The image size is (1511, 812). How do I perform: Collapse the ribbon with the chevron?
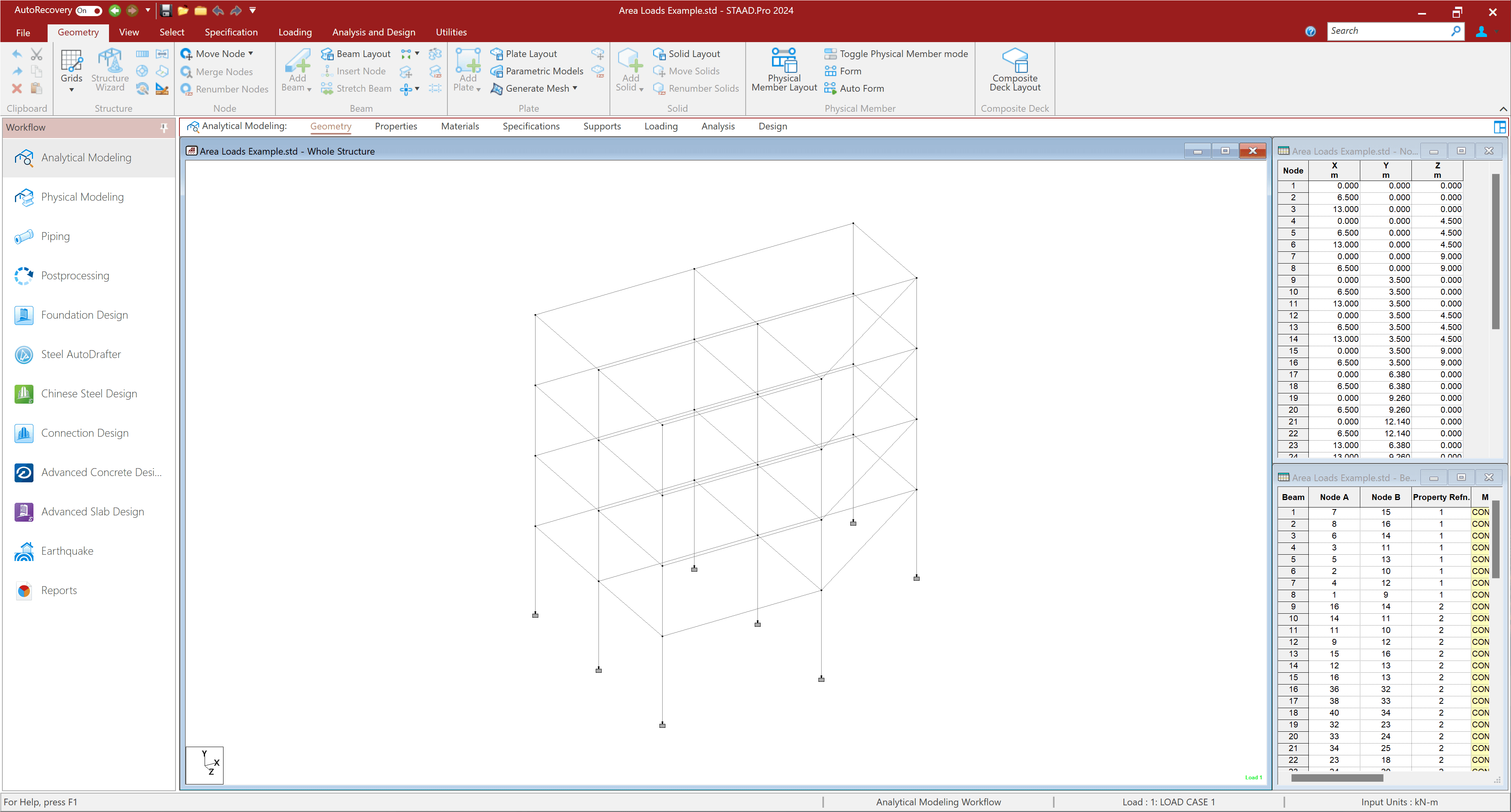(1503, 109)
